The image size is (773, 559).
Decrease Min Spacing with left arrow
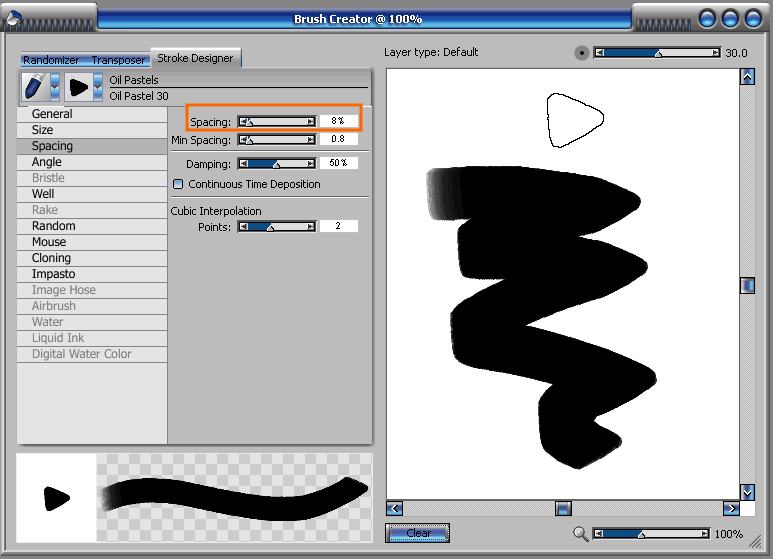click(244, 140)
